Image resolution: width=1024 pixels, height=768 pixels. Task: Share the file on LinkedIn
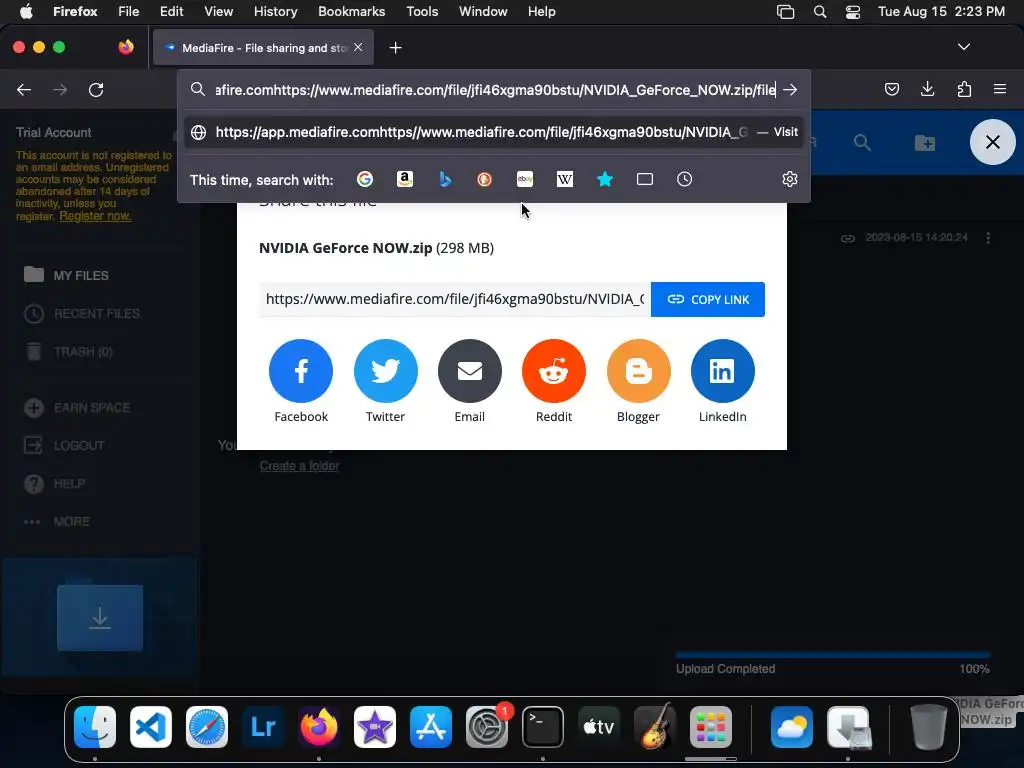point(722,371)
